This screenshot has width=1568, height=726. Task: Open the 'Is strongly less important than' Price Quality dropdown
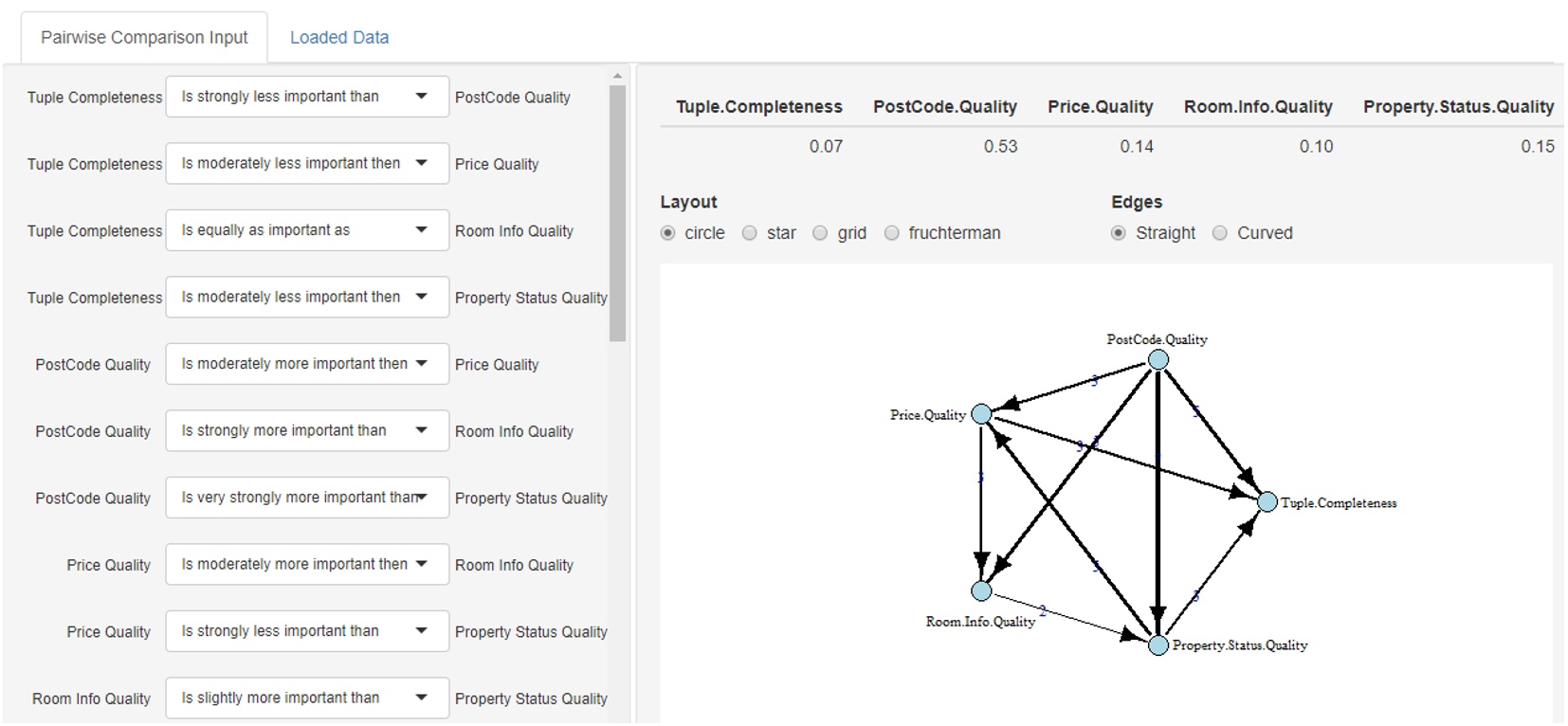point(306,630)
